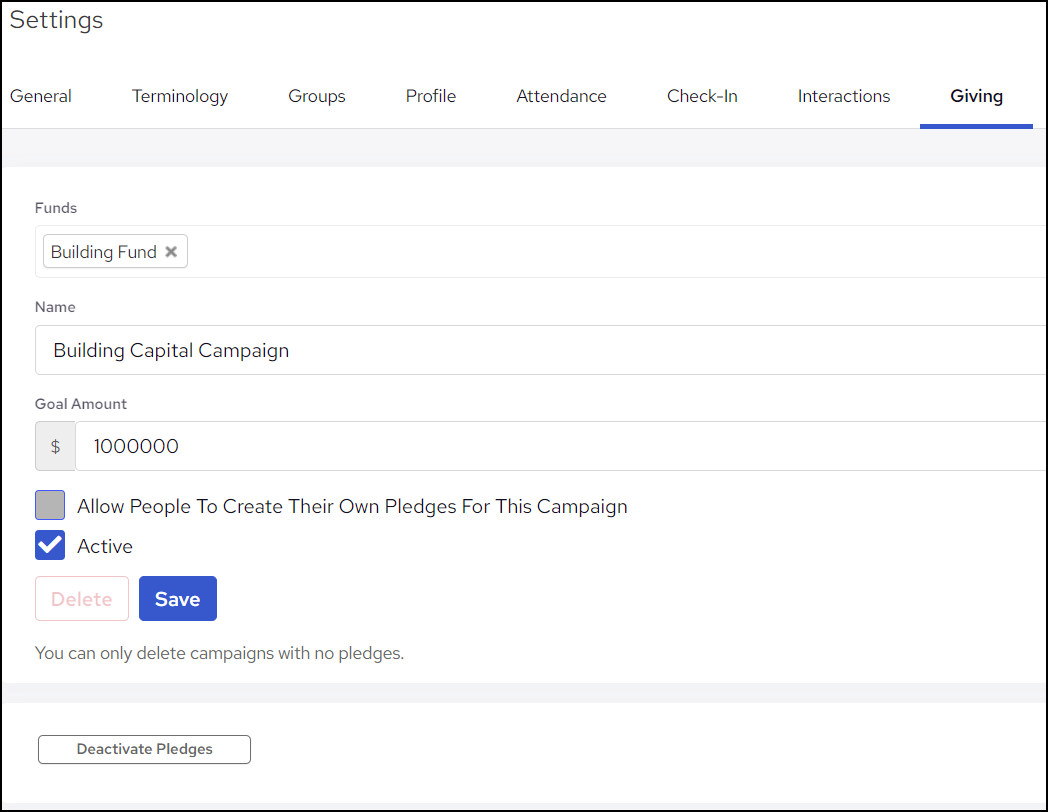Viewport: 1048px width, 812px height.
Task: Open the Profile settings tab
Action: coord(431,96)
